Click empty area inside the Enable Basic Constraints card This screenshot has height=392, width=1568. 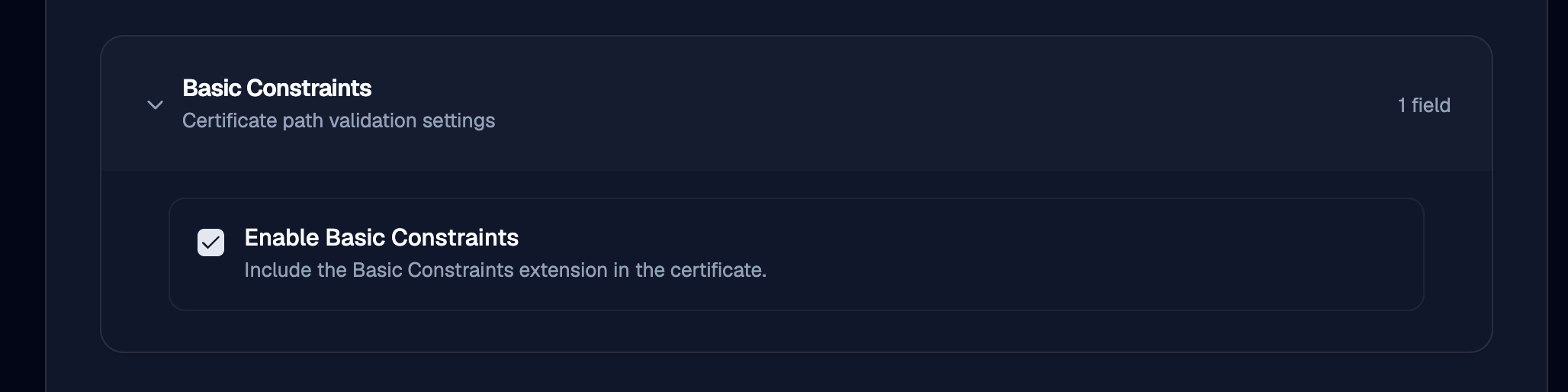point(1068,254)
